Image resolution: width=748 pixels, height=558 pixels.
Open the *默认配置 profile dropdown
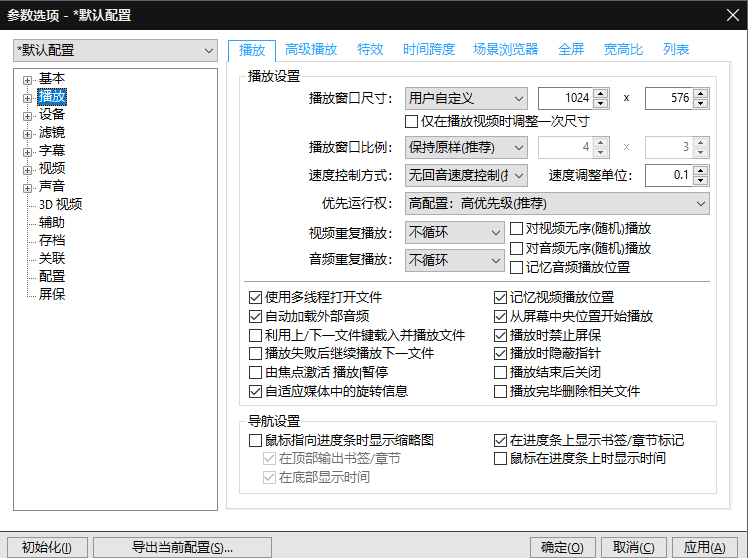point(115,50)
